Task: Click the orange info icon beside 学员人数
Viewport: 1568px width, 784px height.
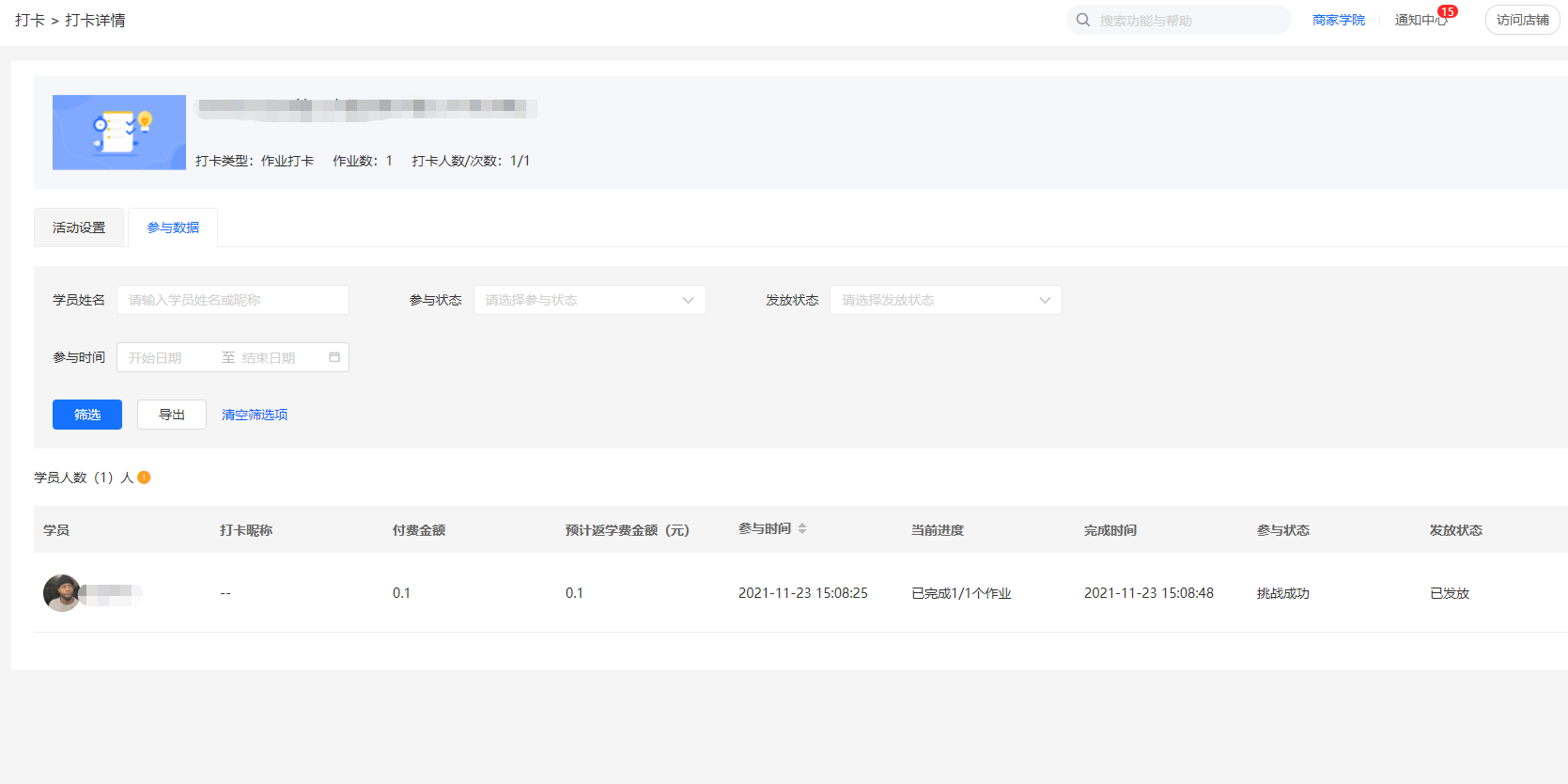Action: 144,478
